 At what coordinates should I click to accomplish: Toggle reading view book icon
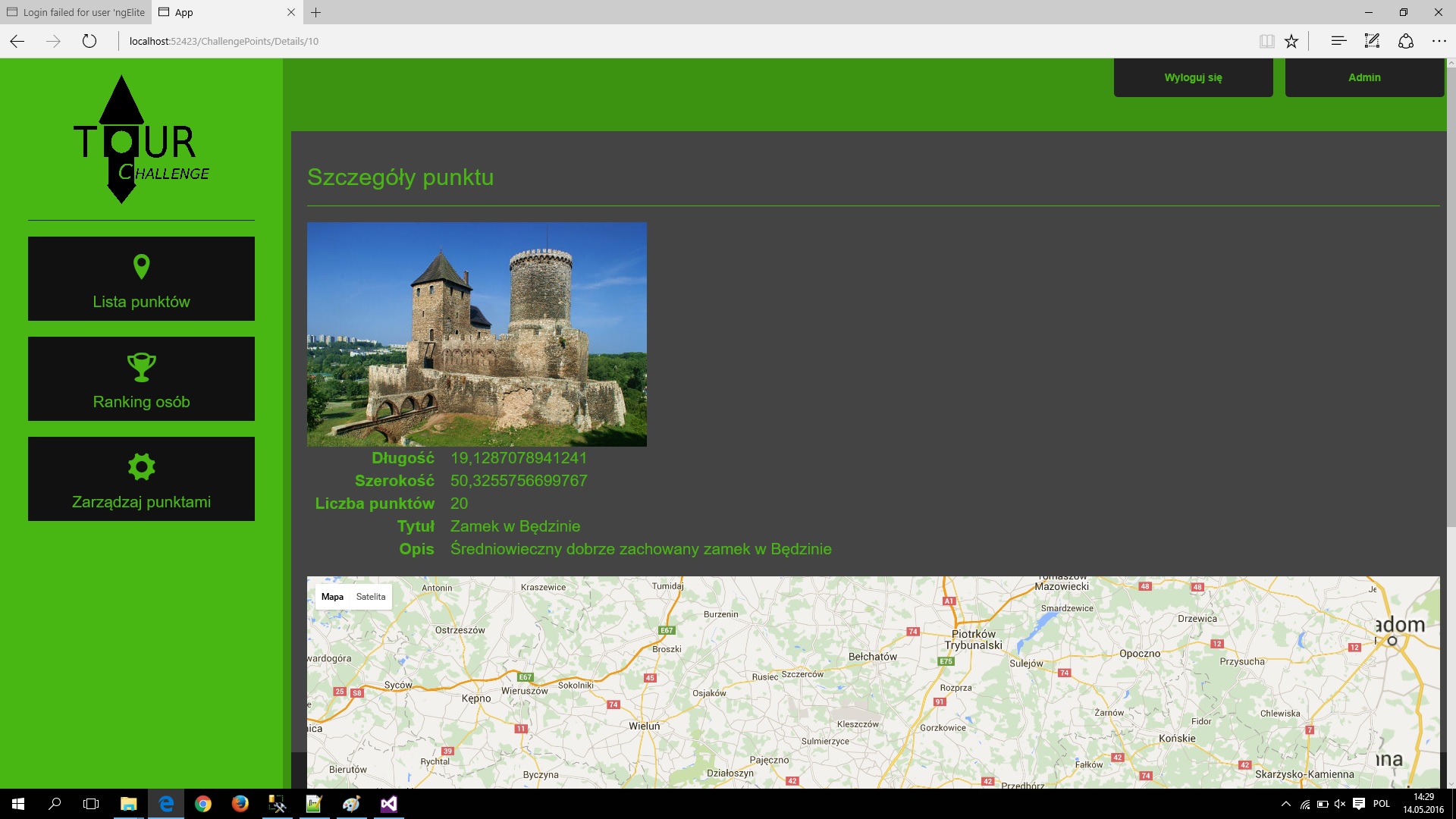pos(1266,41)
